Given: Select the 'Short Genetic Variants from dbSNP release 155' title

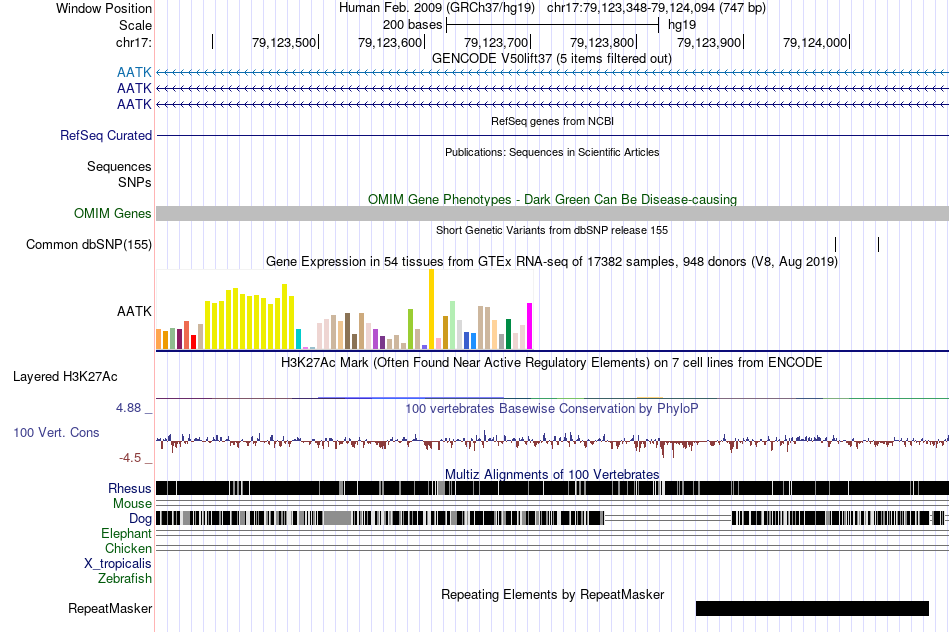Looking at the screenshot, I should pyautogui.click(x=552, y=230).
